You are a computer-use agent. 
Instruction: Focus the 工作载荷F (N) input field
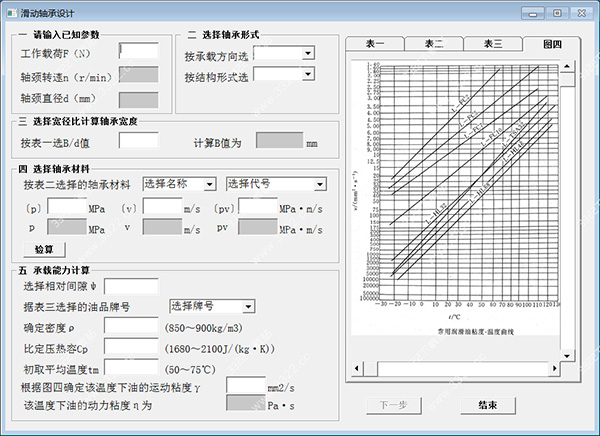(139, 51)
